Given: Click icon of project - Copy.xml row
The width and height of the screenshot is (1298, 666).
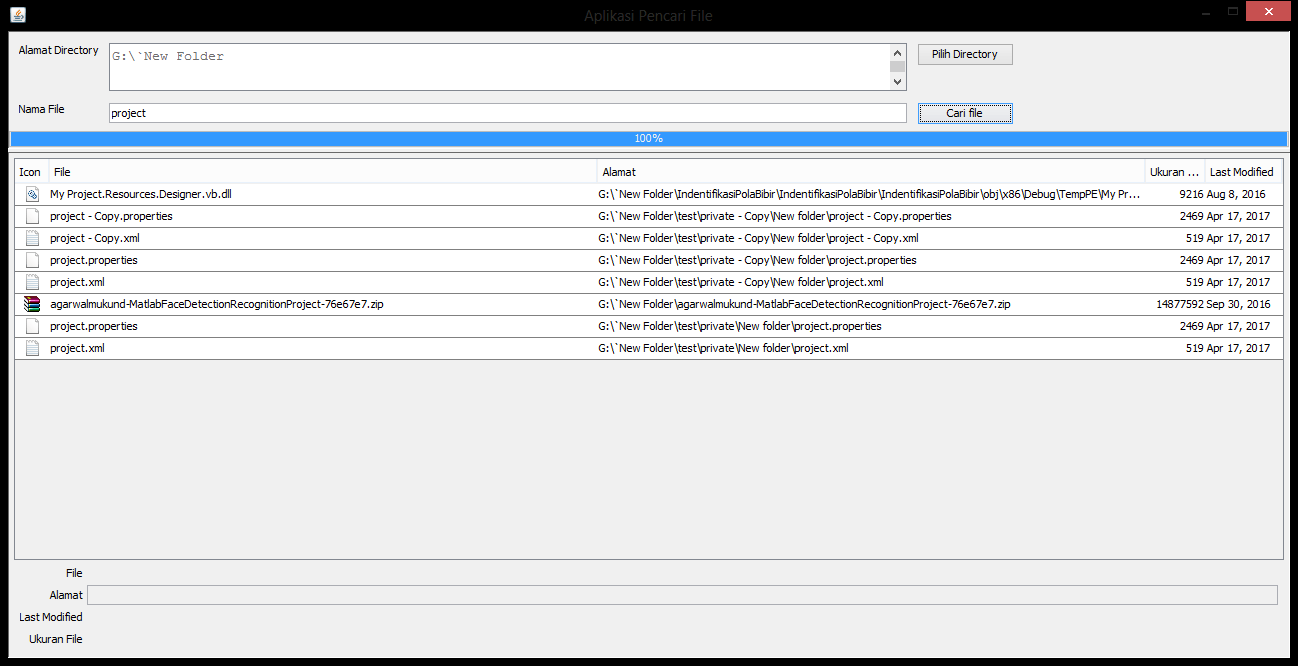Looking at the screenshot, I should point(32,238).
